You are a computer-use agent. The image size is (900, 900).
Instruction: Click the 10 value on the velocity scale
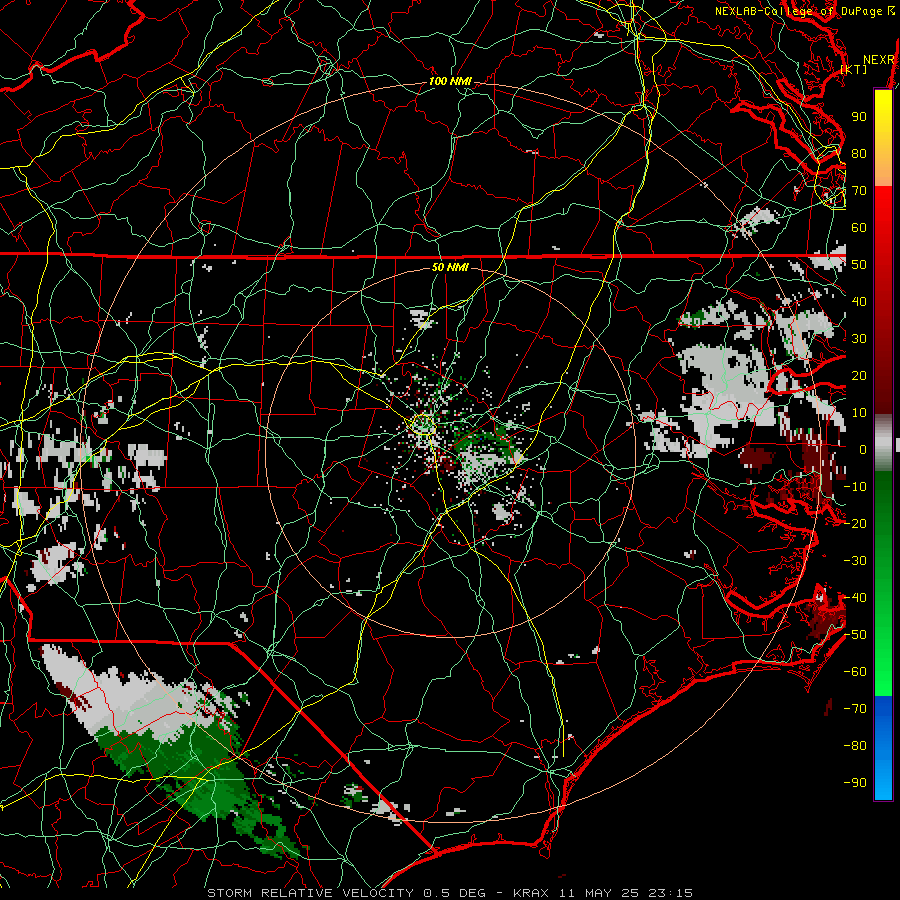pyautogui.click(x=859, y=413)
